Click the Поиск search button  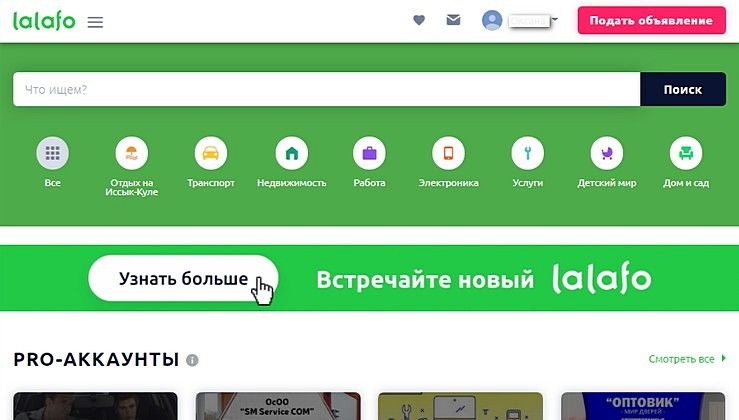tap(683, 89)
